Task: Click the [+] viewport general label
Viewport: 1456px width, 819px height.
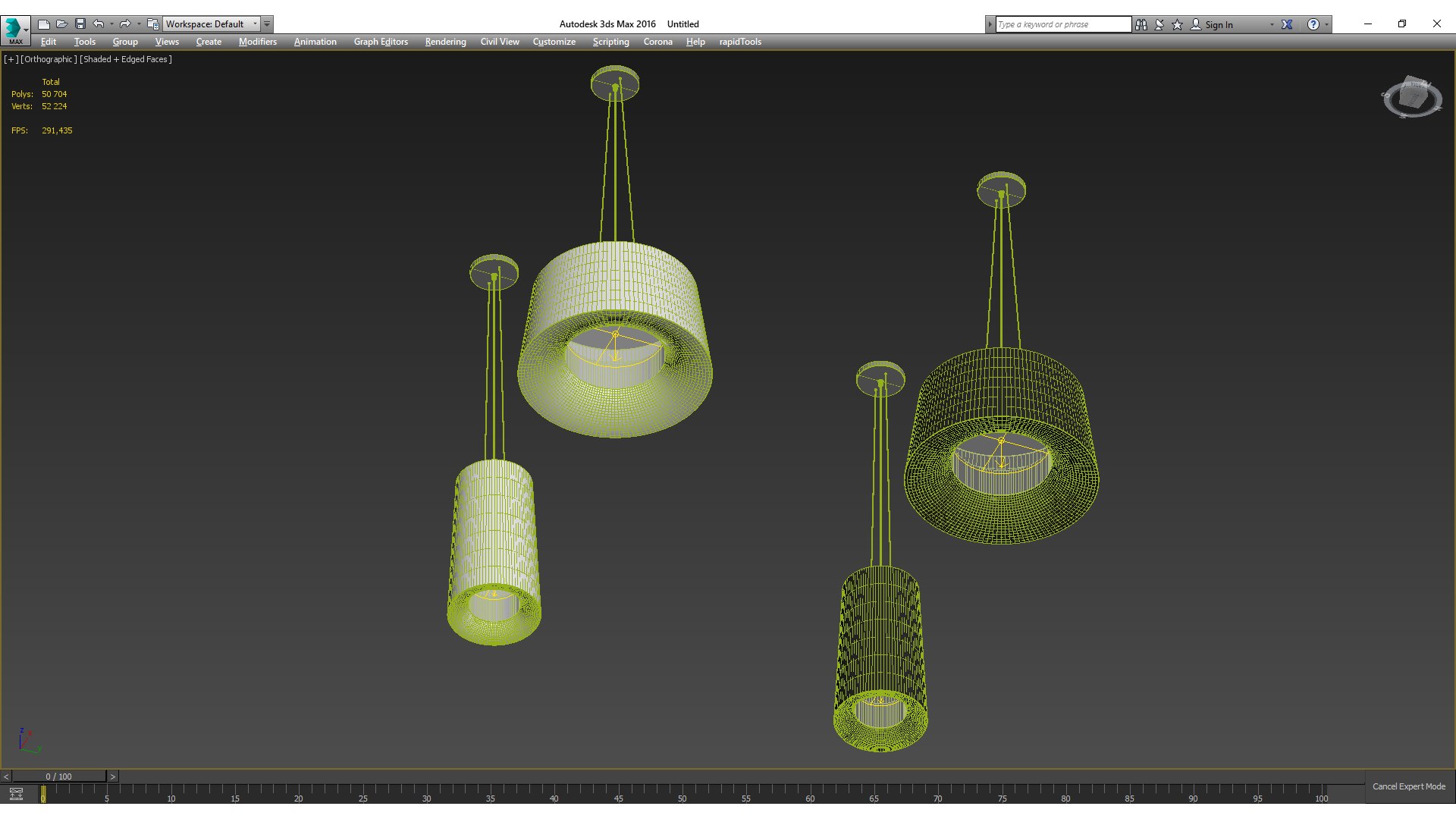Action: pos(11,59)
